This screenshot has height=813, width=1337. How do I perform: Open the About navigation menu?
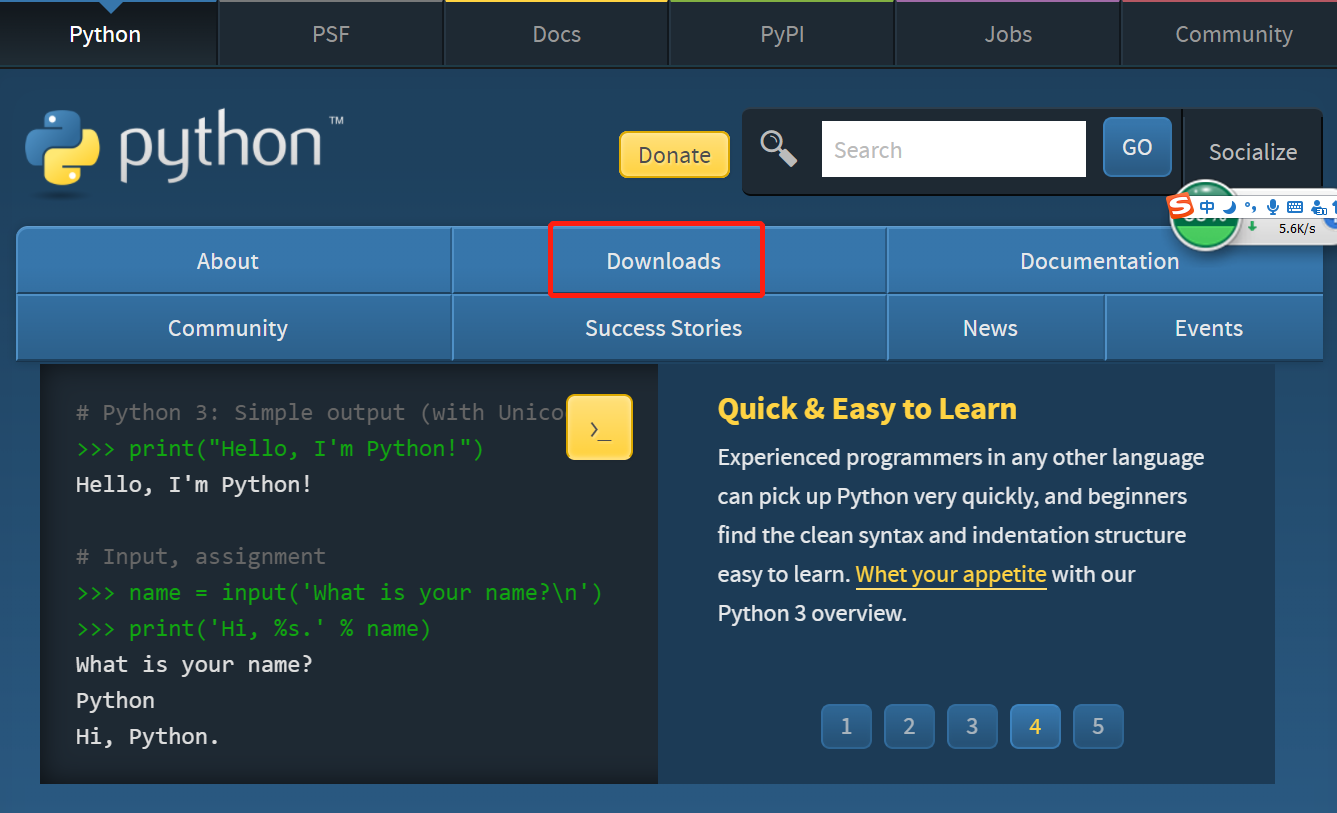(x=227, y=260)
